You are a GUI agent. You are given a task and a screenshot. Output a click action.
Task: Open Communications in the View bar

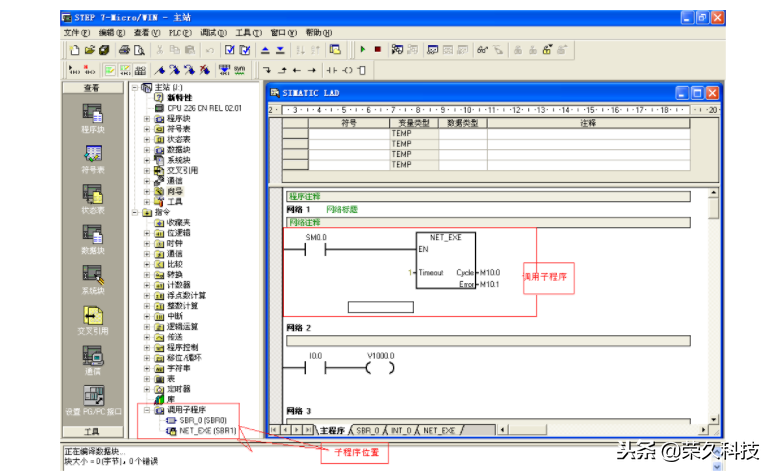(x=93, y=361)
